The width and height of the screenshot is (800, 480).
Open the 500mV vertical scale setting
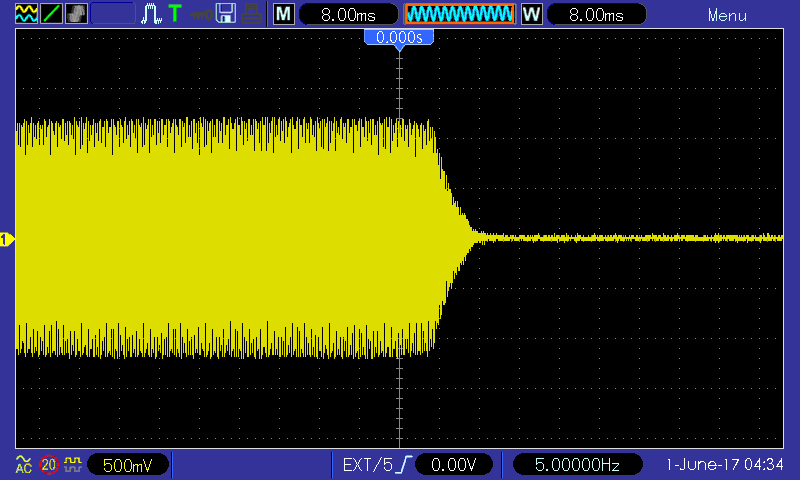click(x=127, y=465)
